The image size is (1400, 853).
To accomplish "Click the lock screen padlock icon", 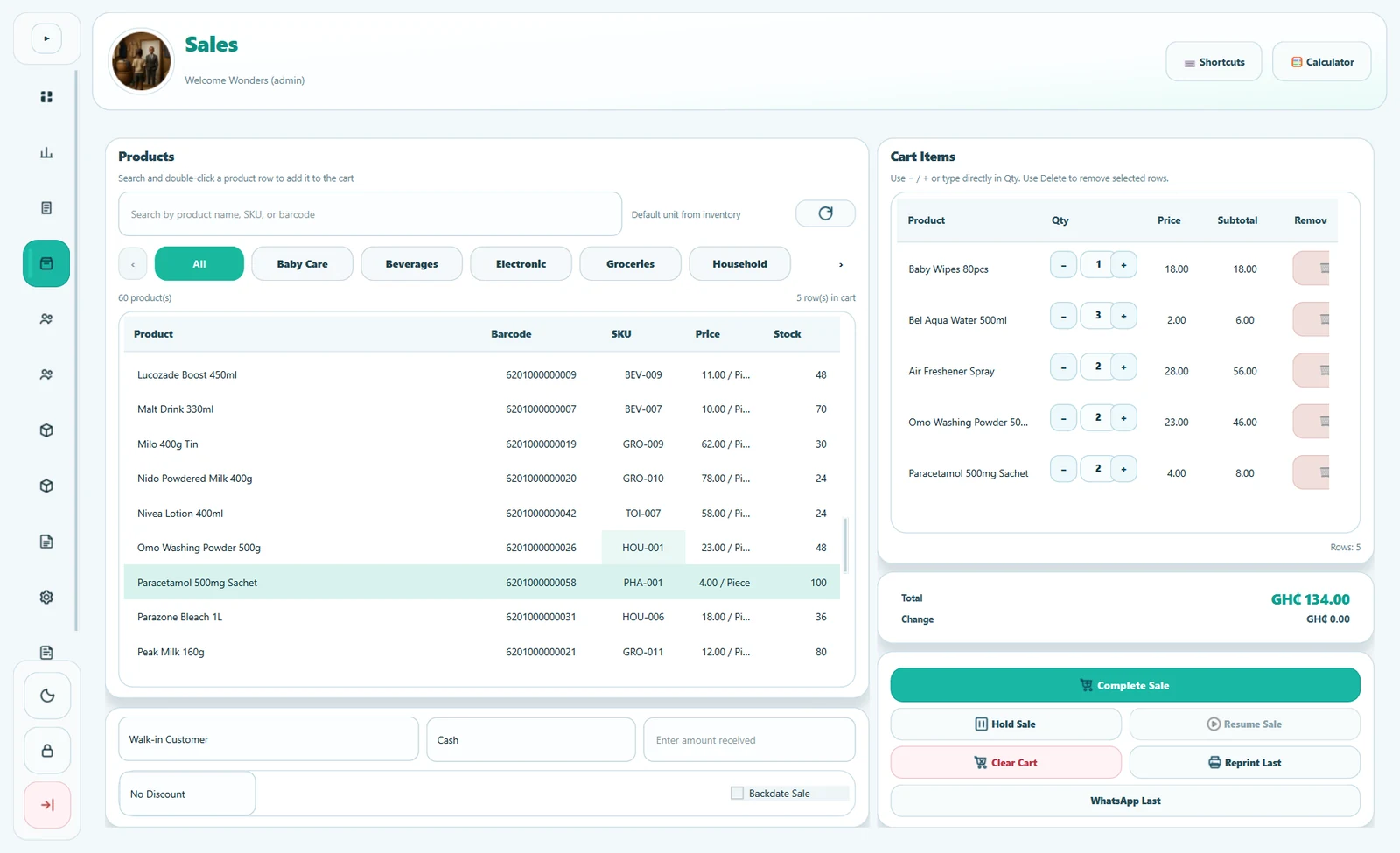I will click(47, 751).
